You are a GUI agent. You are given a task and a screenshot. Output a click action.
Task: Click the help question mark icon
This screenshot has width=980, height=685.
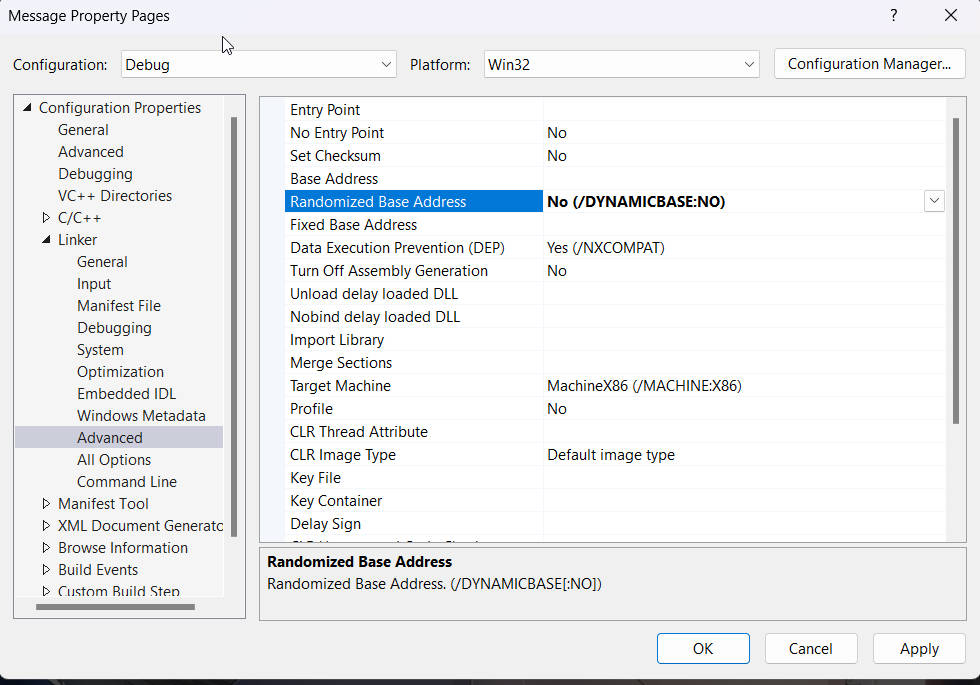point(893,16)
